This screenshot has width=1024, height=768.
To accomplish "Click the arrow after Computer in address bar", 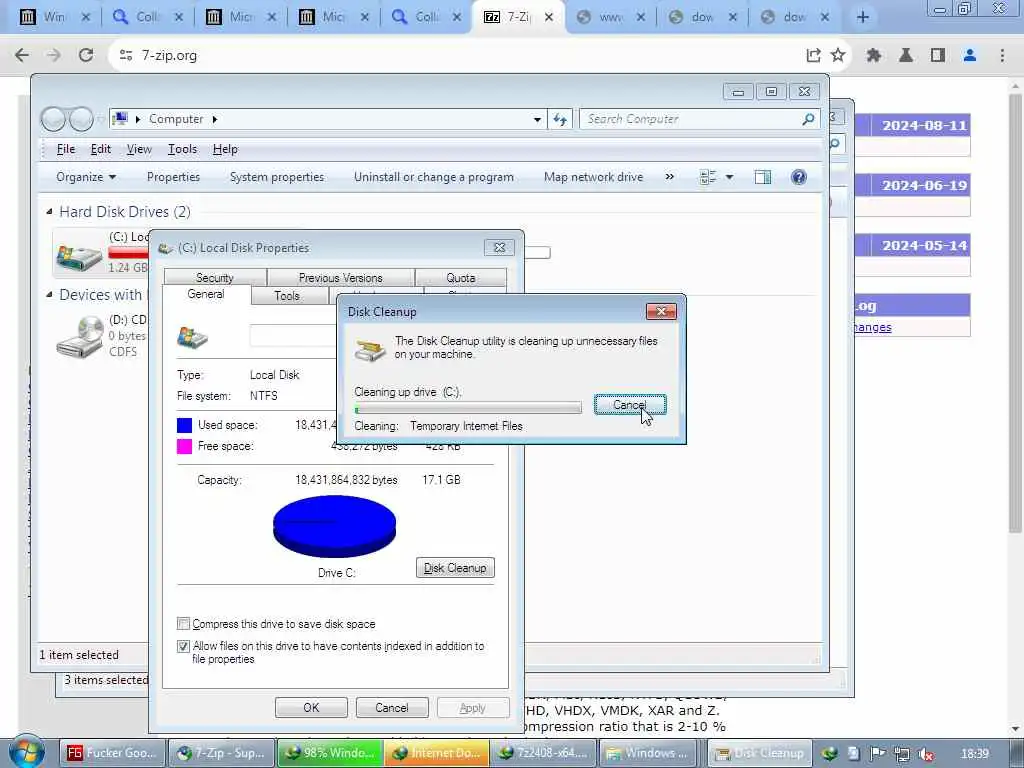I will [214, 119].
